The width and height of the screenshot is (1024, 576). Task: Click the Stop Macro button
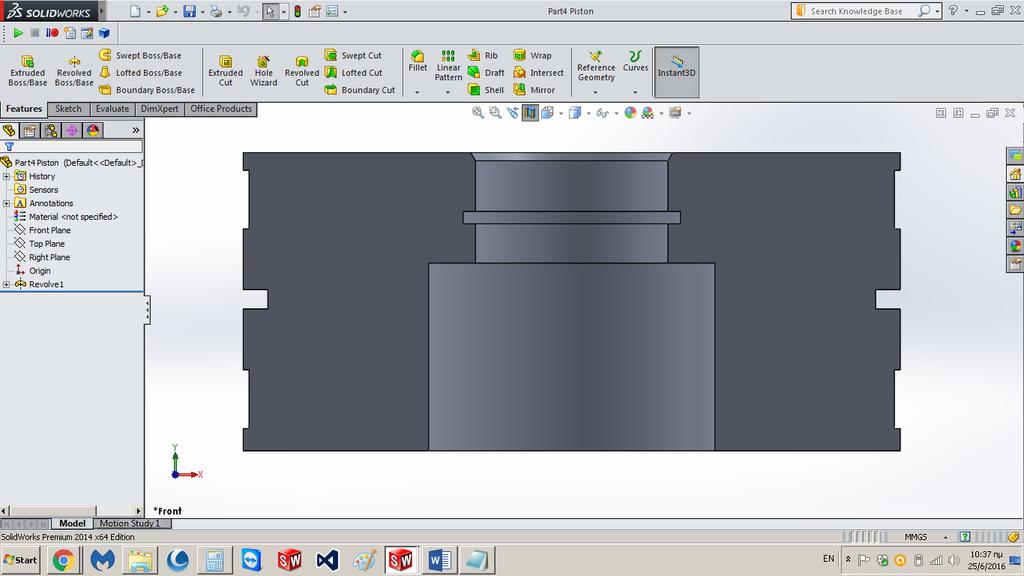35,33
